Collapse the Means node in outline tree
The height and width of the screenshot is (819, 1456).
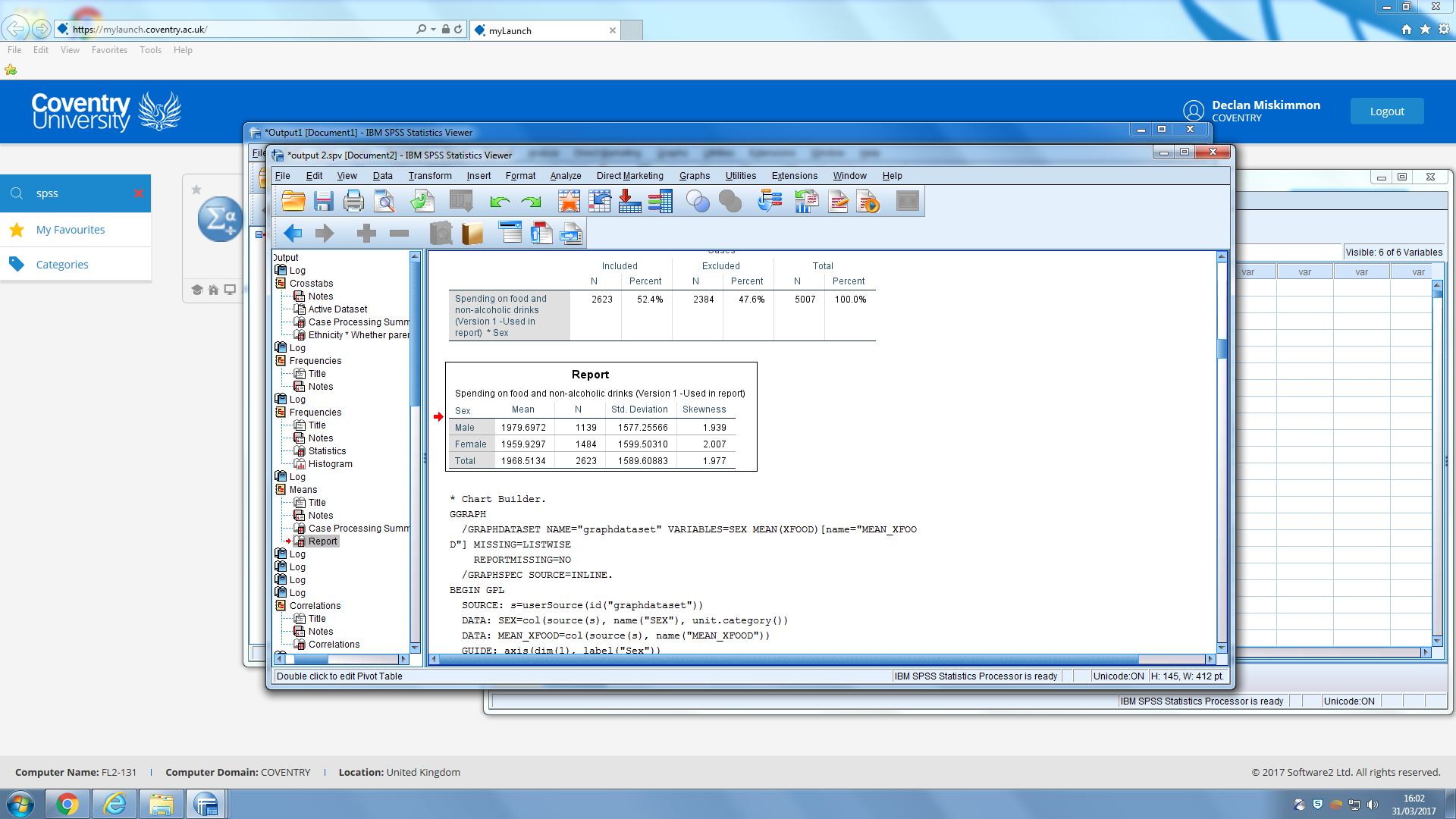coord(281,490)
